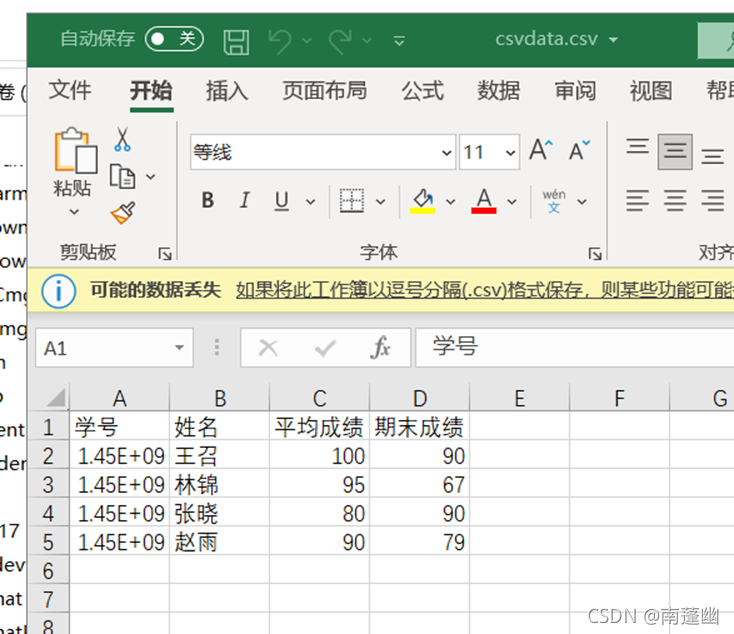Open the Undo history dropdown arrow
Viewport: 734px width, 634px height.
point(307,41)
